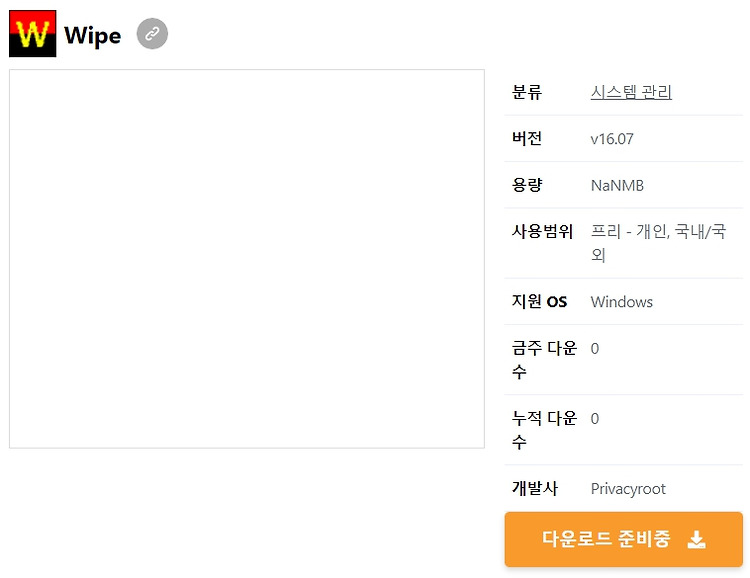Image resolution: width=750 pixels, height=578 pixels.
Task: Click the 버전 label
Action: (x=527, y=138)
